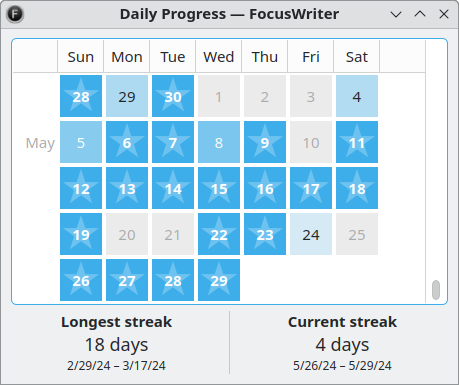459x385 pixels.
Task: Click the FocusWriter app icon in title bar
Action: coord(15,14)
